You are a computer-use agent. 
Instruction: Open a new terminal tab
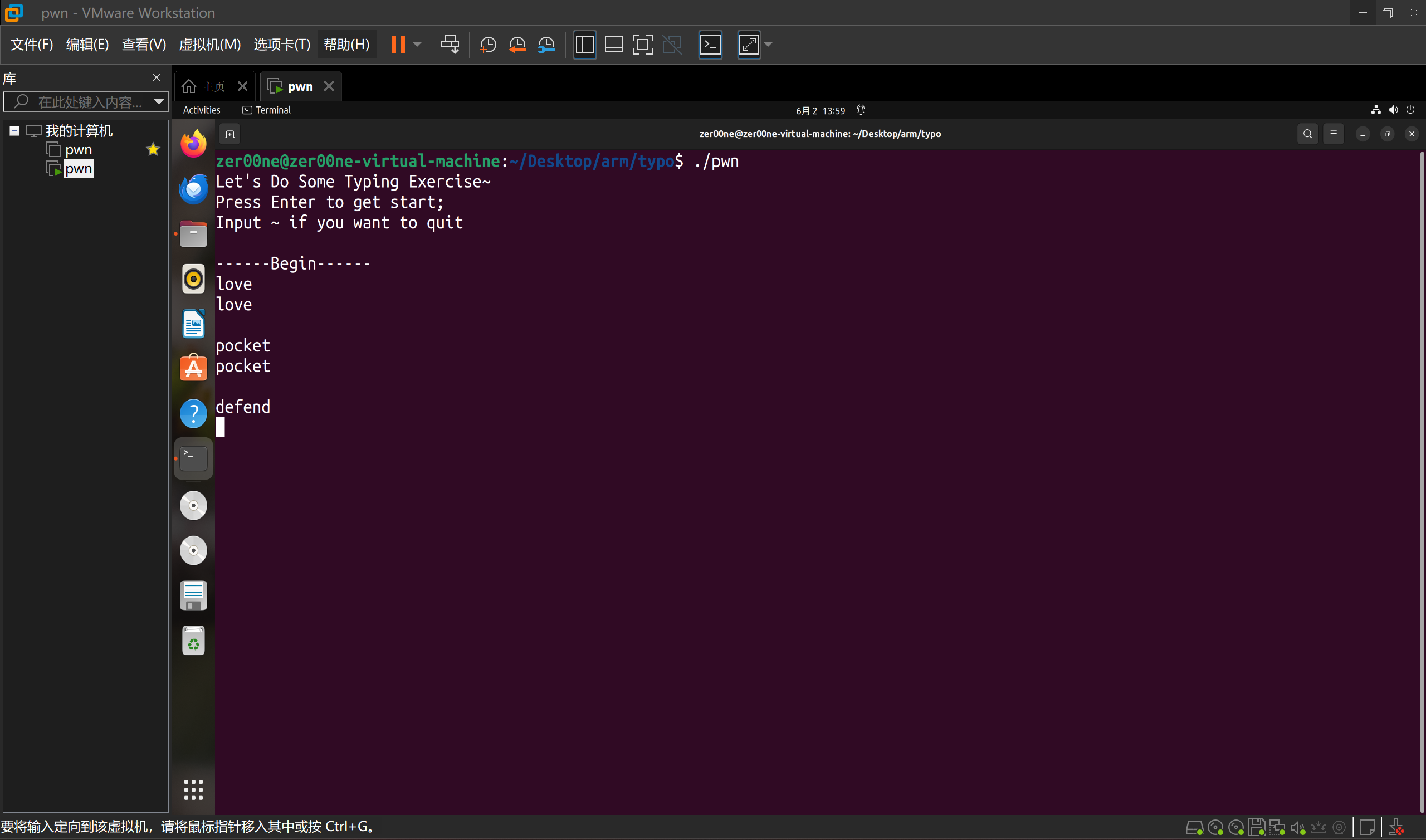229,134
